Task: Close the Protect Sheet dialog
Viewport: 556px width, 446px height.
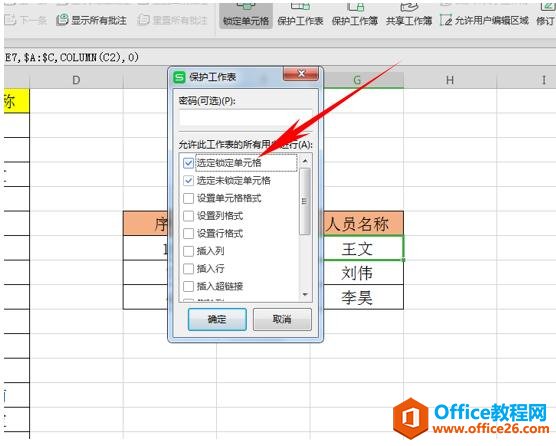Action: point(301,74)
